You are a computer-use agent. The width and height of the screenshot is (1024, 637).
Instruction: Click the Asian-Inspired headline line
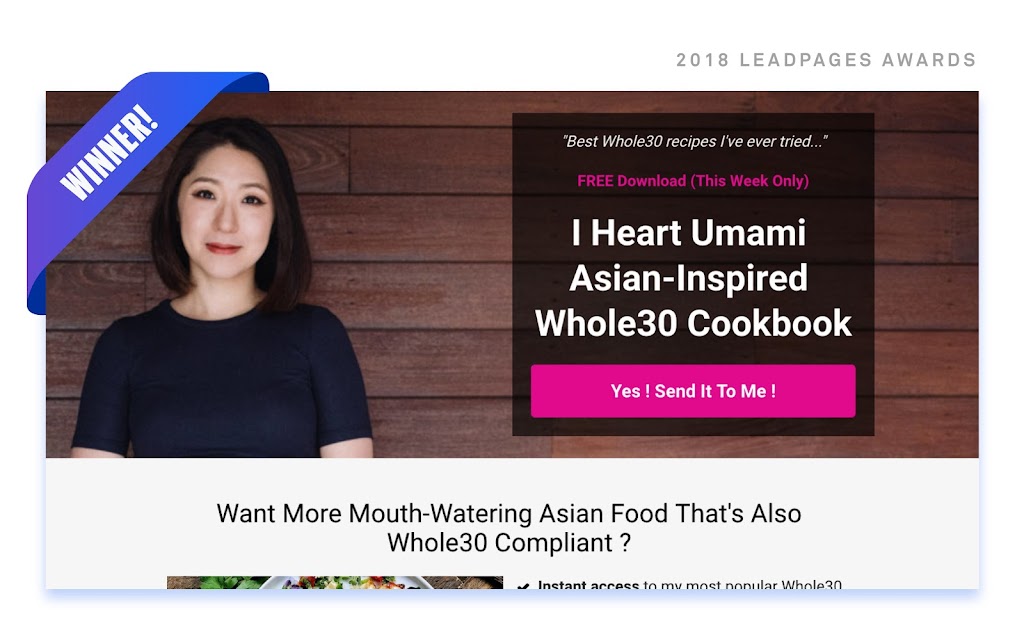[689, 278]
